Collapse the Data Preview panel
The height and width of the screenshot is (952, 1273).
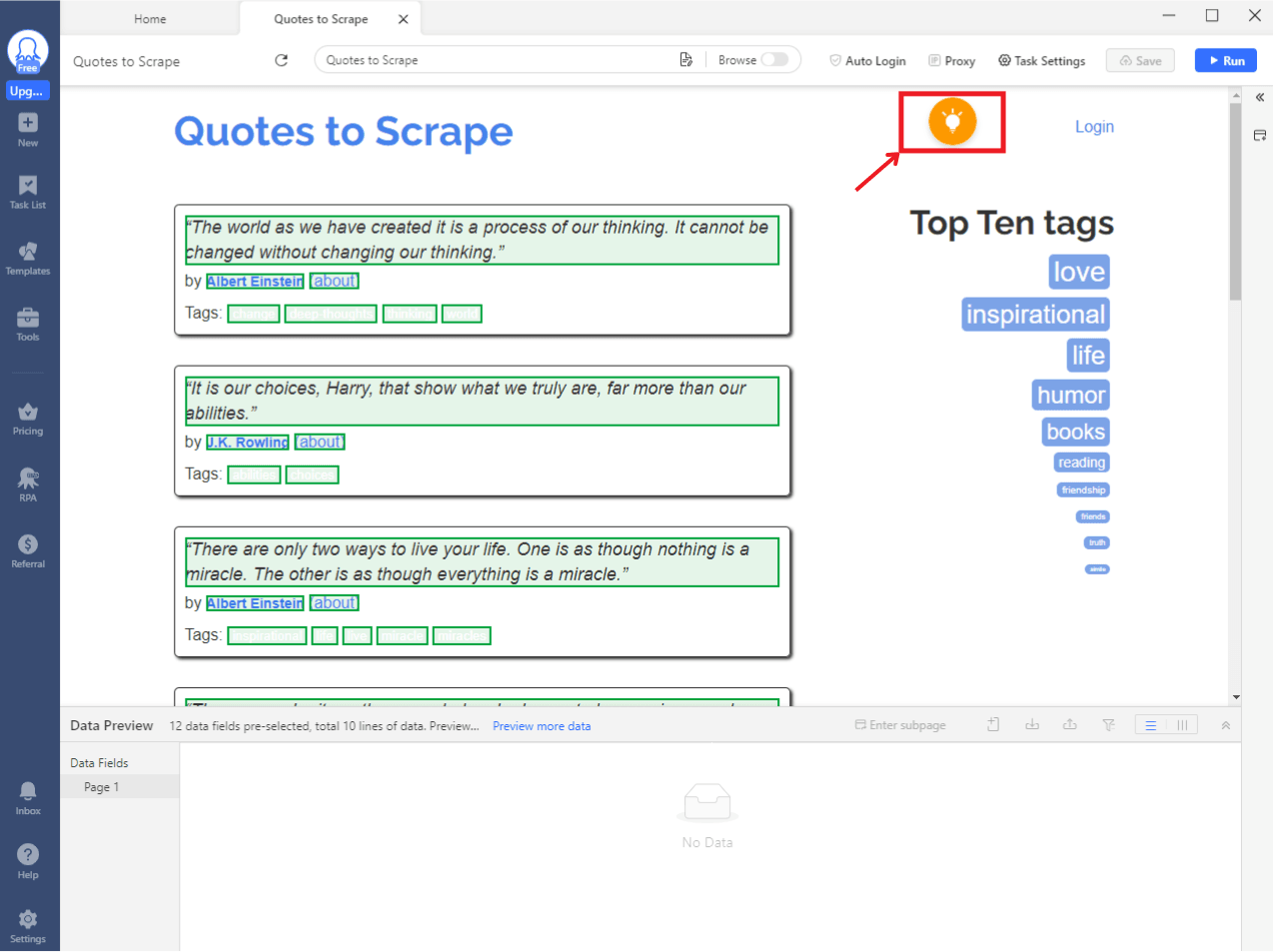1225,725
